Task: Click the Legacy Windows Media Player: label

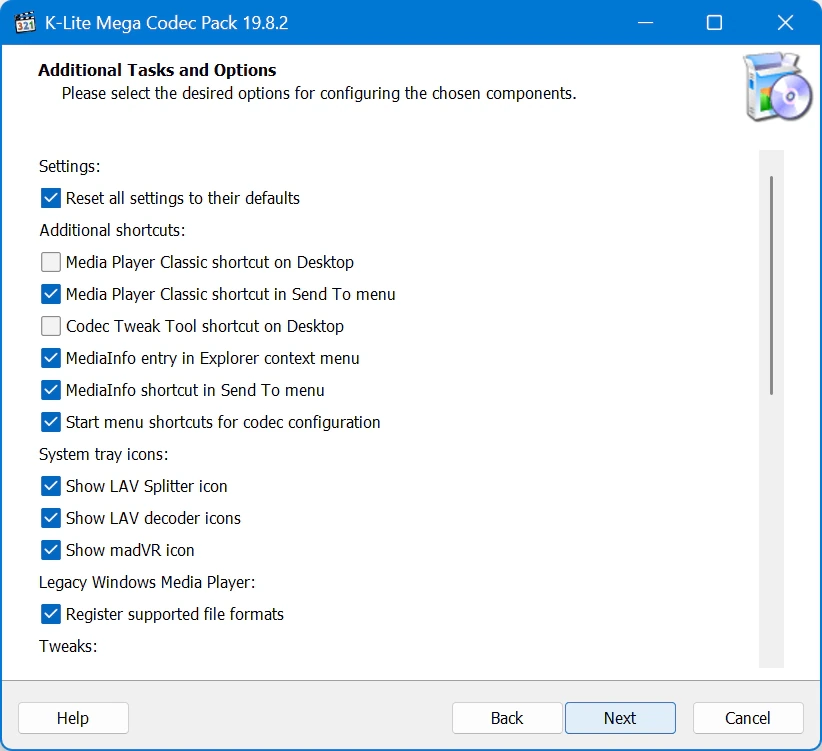Action: pyautogui.click(x=147, y=582)
